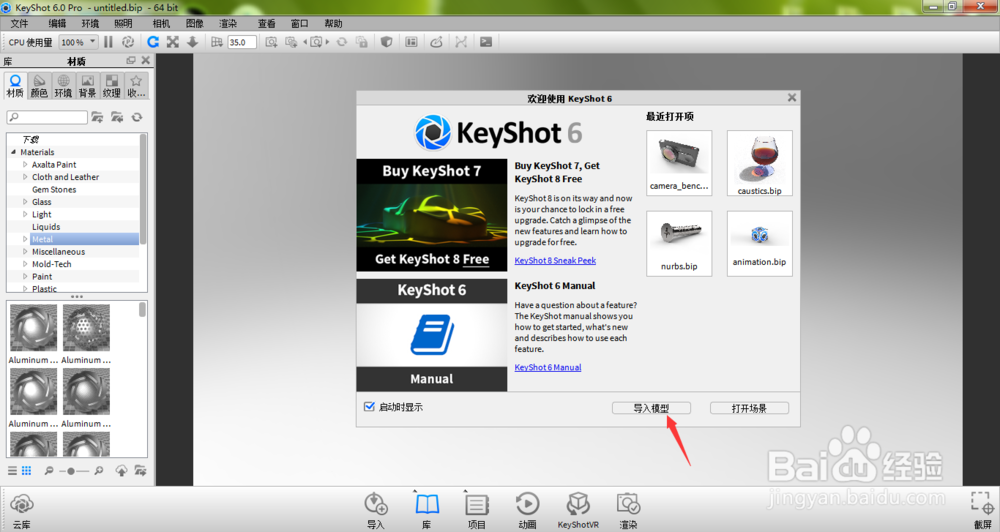Expand the Axalta Paint folder
Screen dimensions: 1000x532
pos(25,165)
